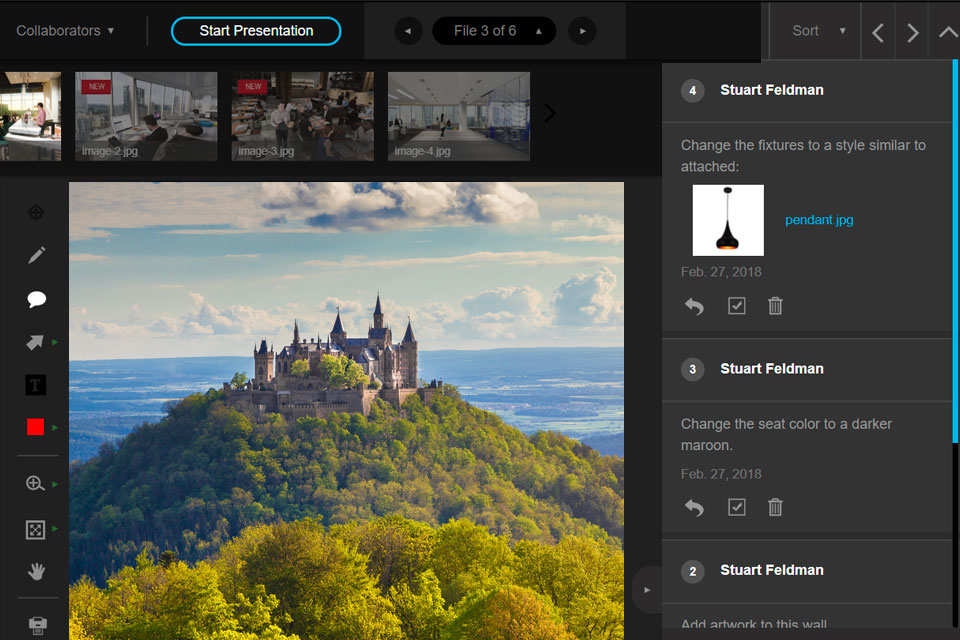Expand zoom tool options triangle
Screen dimensions: 960x640
(x=55, y=484)
